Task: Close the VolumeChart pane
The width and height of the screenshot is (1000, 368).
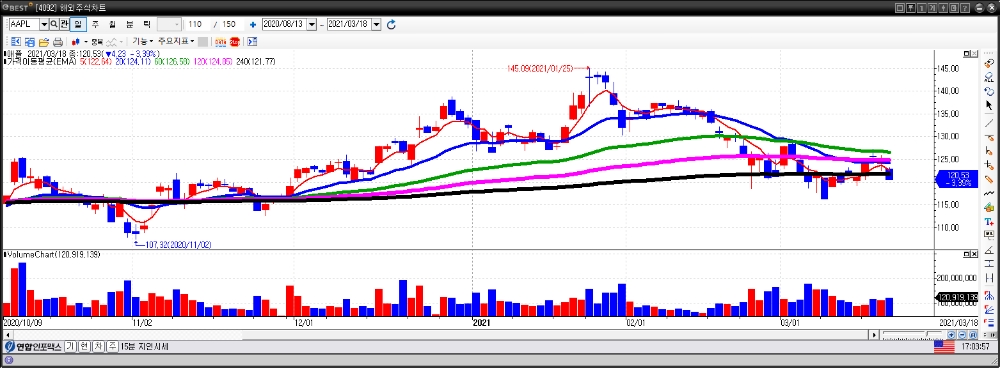Action: click(x=975, y=254)
